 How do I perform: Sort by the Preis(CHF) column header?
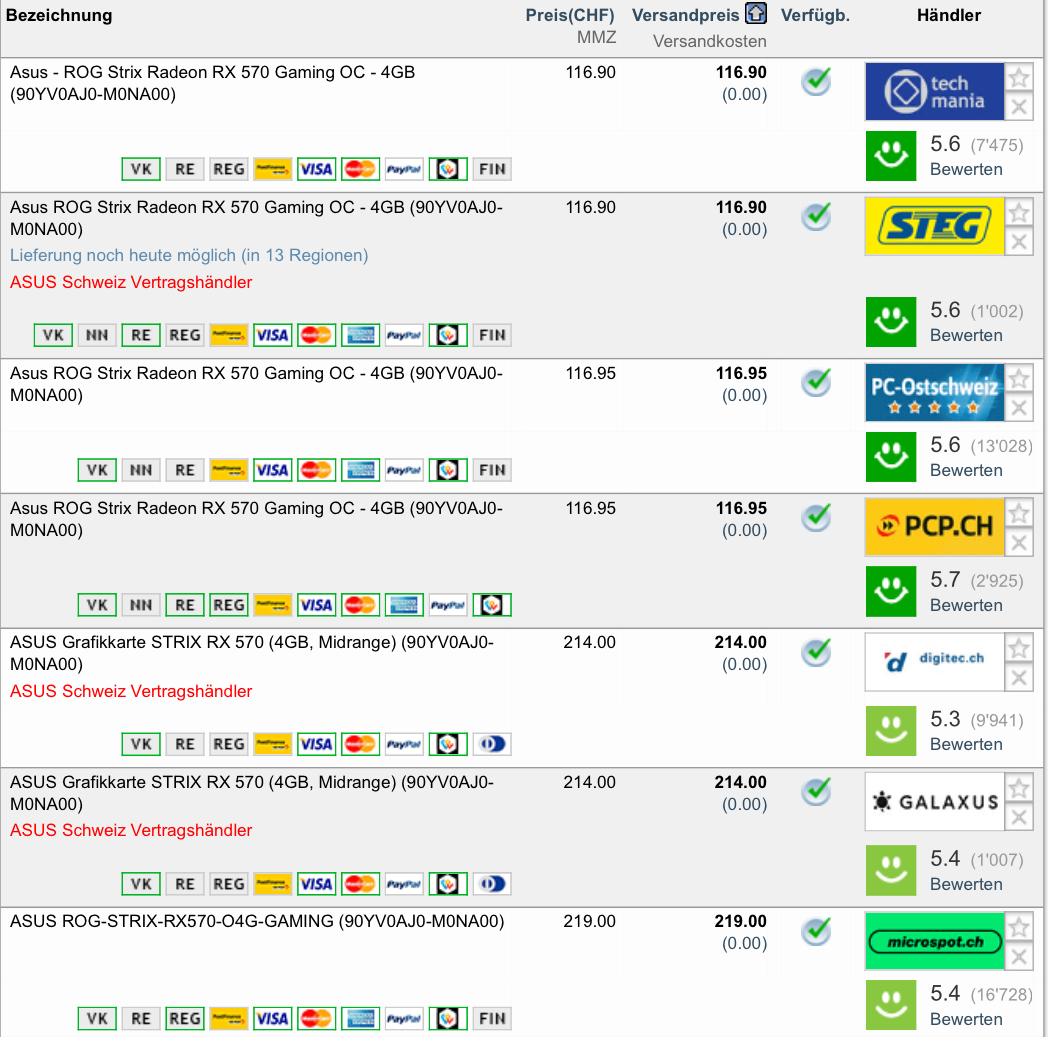click(x=570, y=15)
